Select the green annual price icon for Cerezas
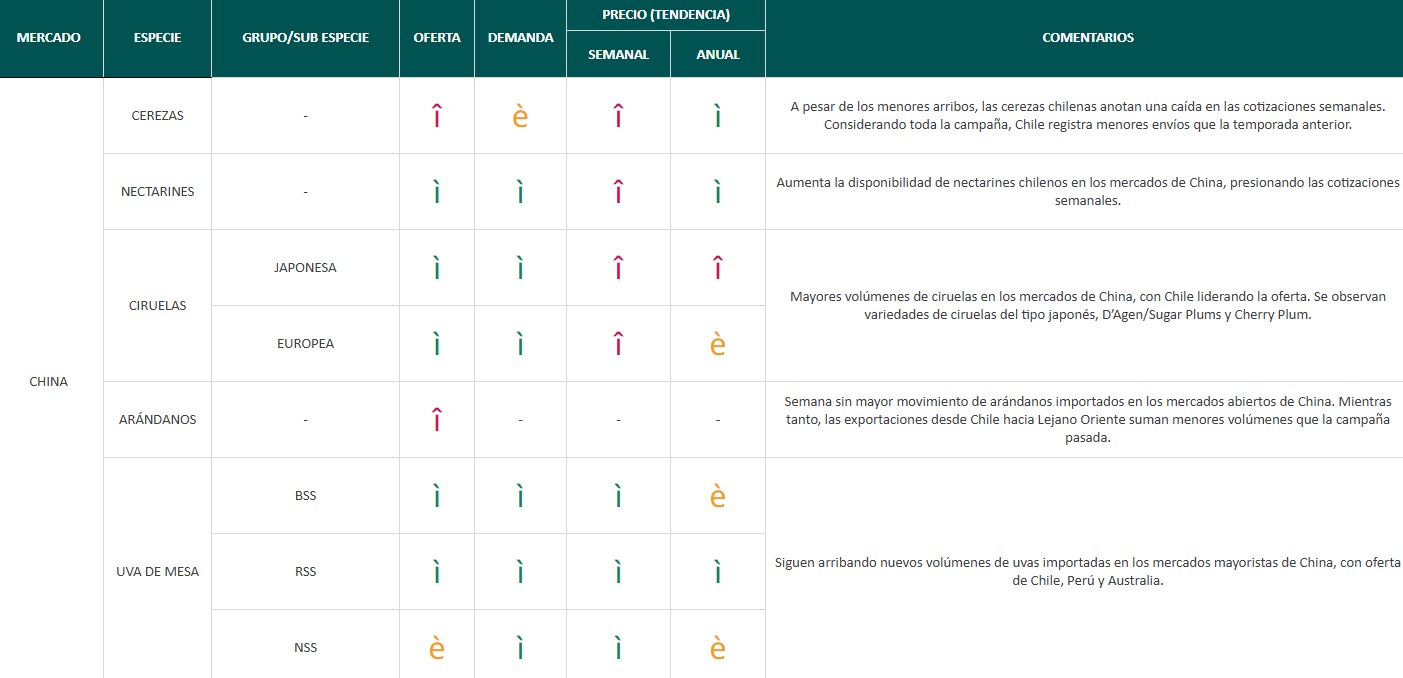 (718, 117)
